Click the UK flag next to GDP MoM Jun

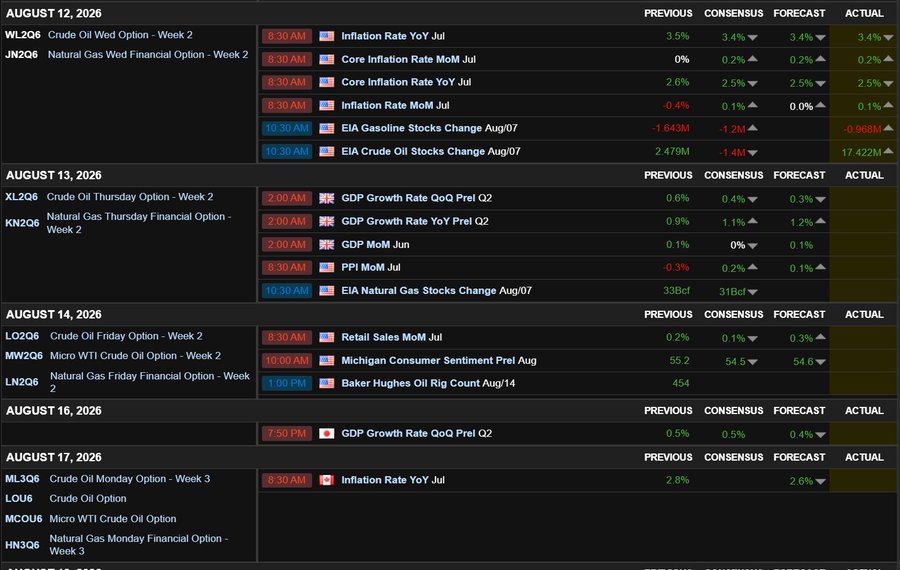[x=327, y=245]
